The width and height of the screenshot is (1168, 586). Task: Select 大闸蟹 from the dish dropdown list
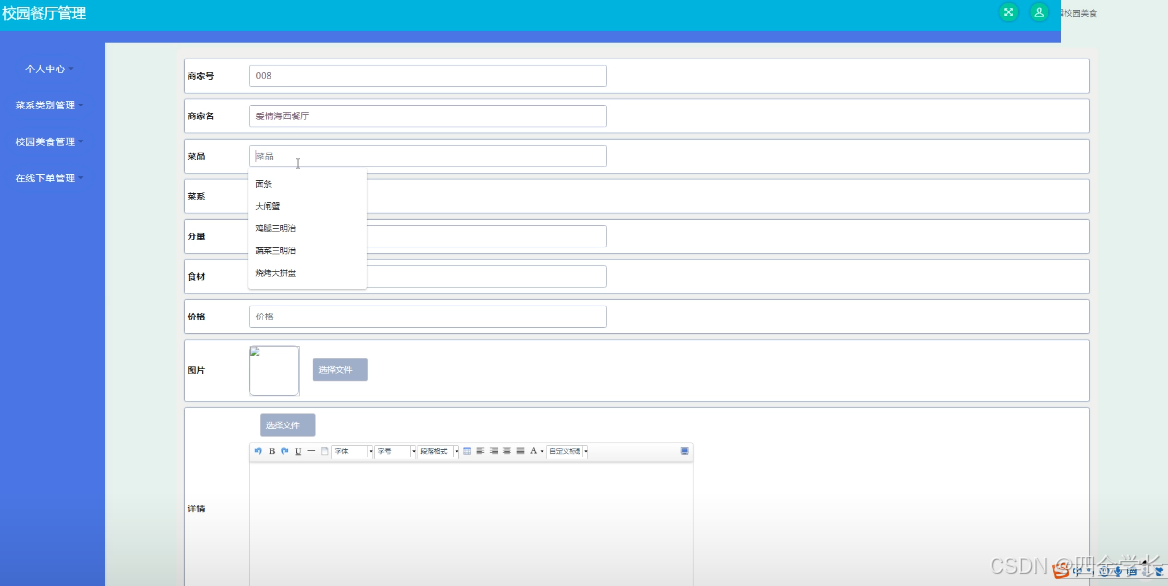[307, 206]
